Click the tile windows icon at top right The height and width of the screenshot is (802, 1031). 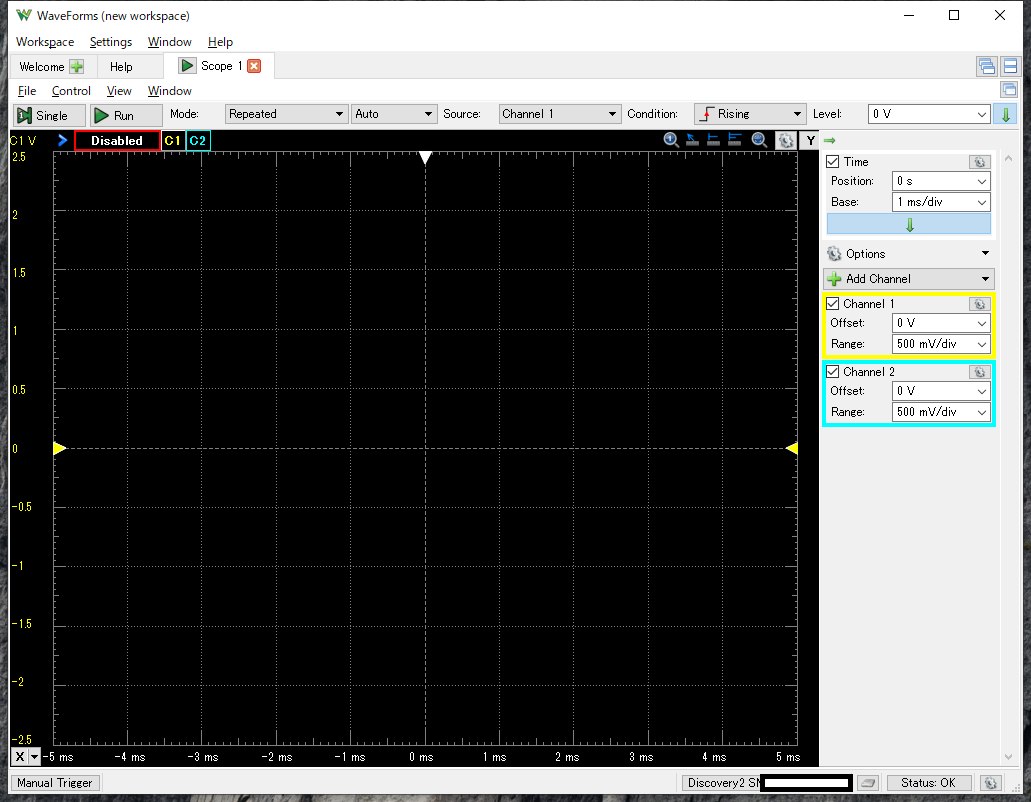point(1011,66)
